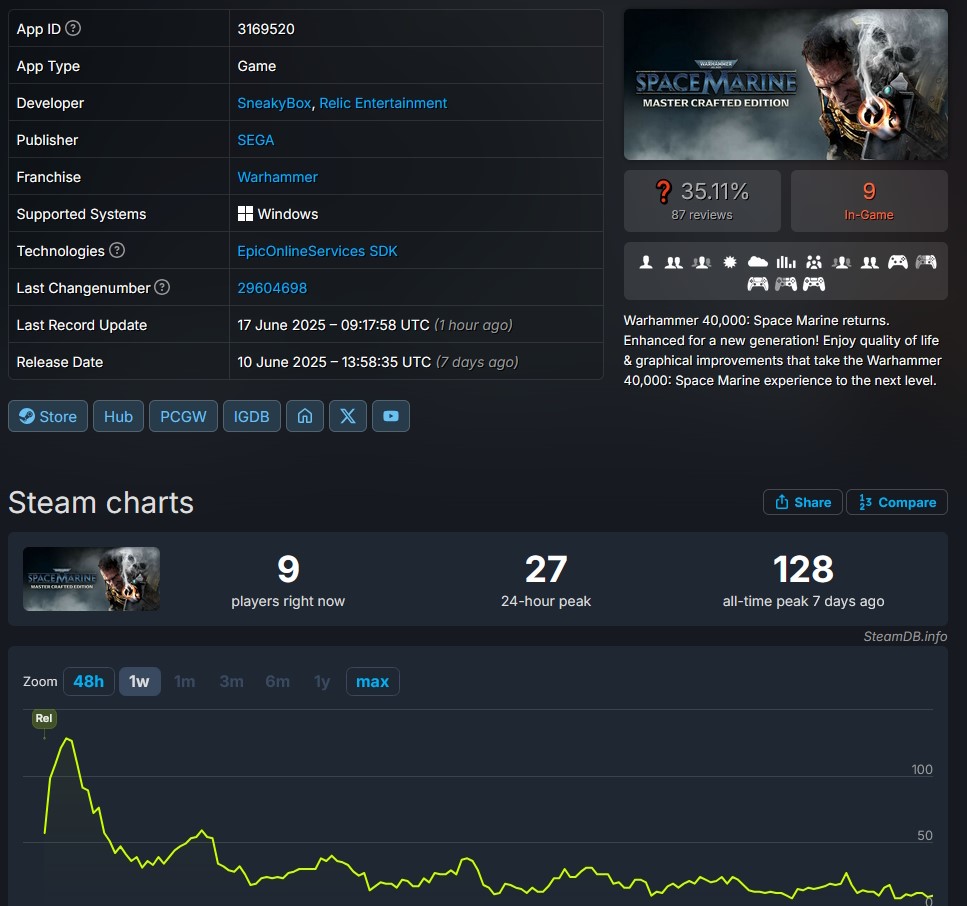The width and height of the screenshot is (967, 906).
Task: Click the help icon beside Technologies
Action: point(117,250)
